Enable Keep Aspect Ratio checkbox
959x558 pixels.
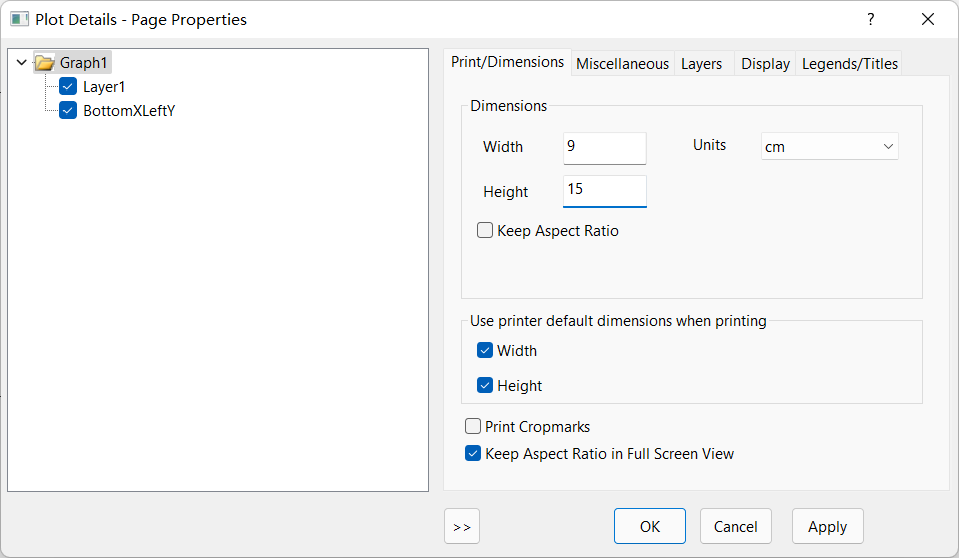pyautogui.click(x=486, y=231)
